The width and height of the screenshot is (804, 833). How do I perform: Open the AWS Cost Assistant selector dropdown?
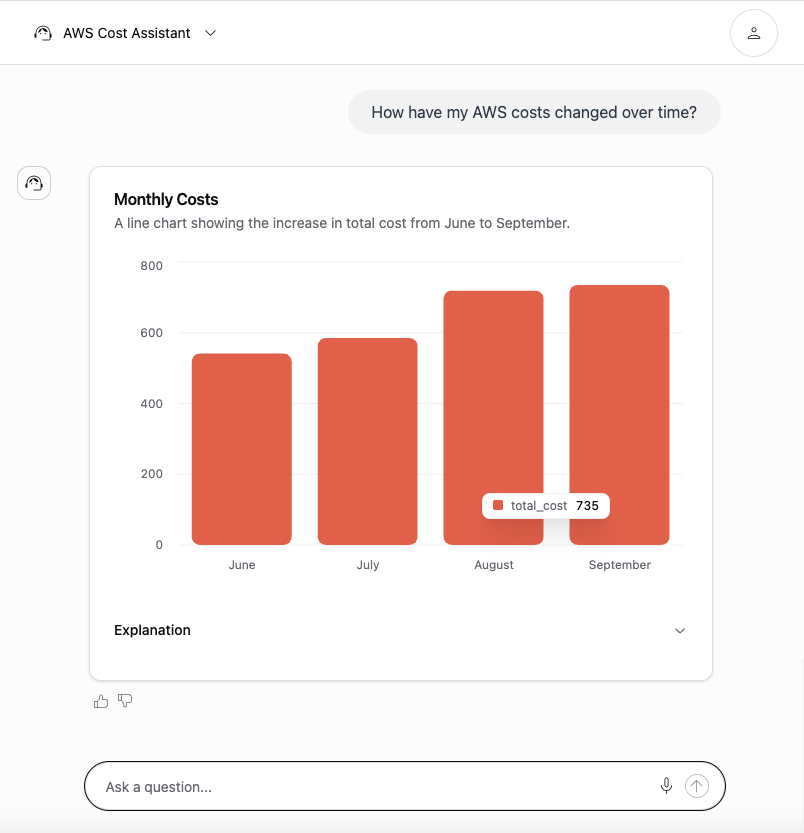[x=210, y=33]
